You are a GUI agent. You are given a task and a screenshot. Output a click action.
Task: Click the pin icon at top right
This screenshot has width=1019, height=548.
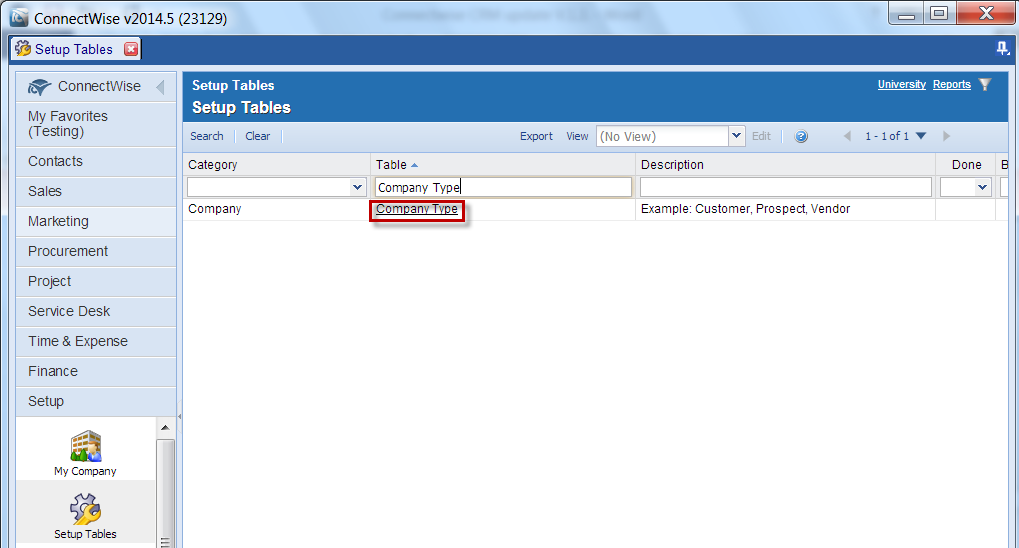coord(1002,47)
